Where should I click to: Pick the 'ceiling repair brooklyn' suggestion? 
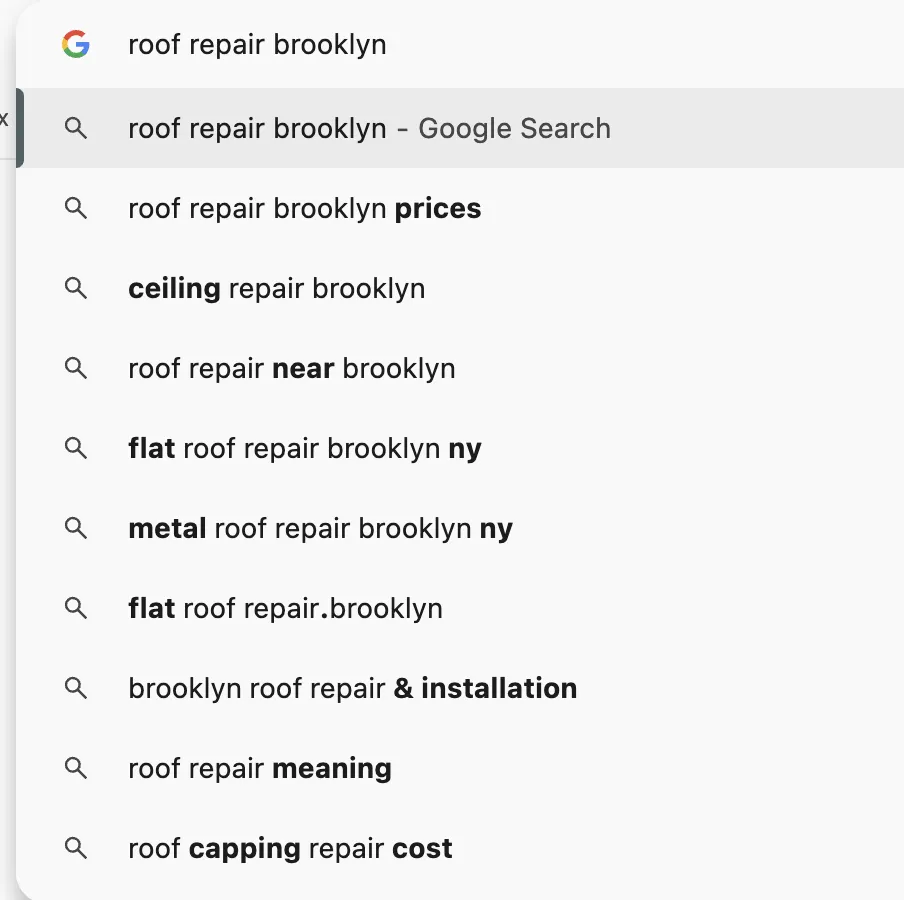(x=277, y=288)
